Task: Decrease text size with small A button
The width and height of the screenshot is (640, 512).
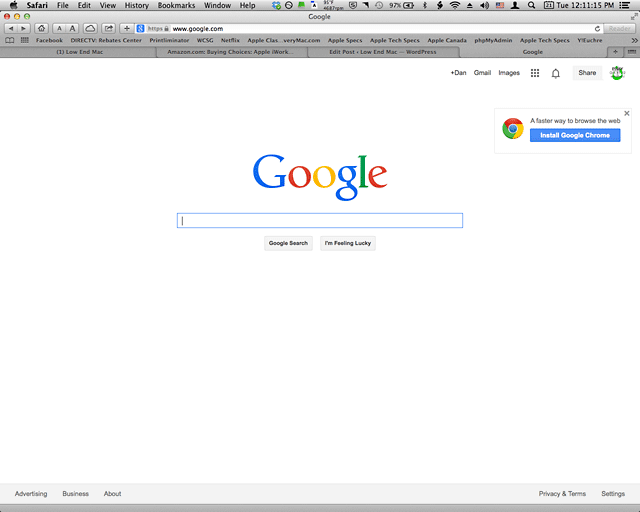Action: pos(59,29)
